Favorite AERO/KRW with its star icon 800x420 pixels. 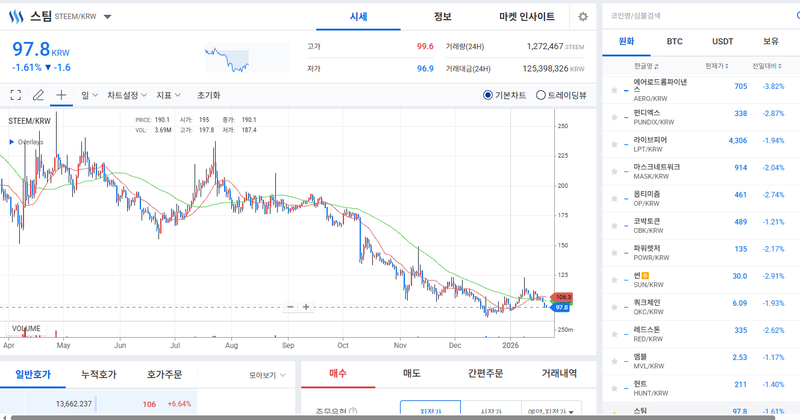[x=612, y=87]
